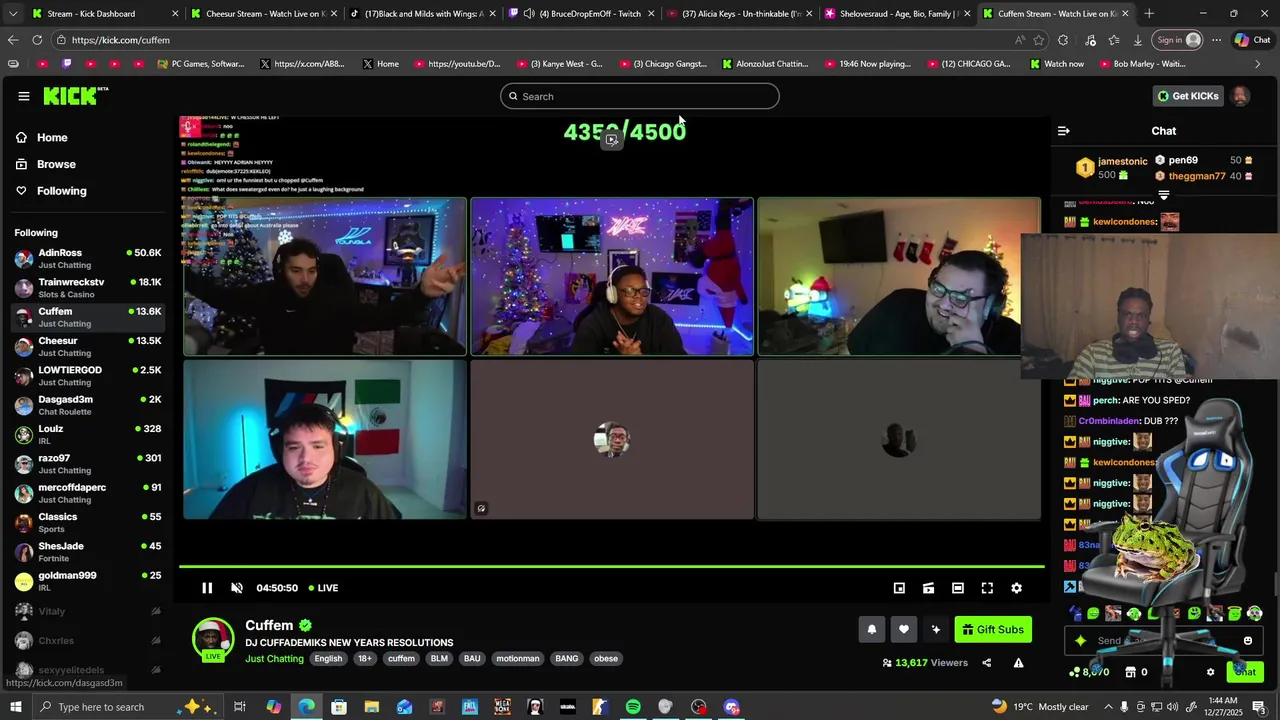
Task: Collapse the chat panel
Action: pos(1063,131)
